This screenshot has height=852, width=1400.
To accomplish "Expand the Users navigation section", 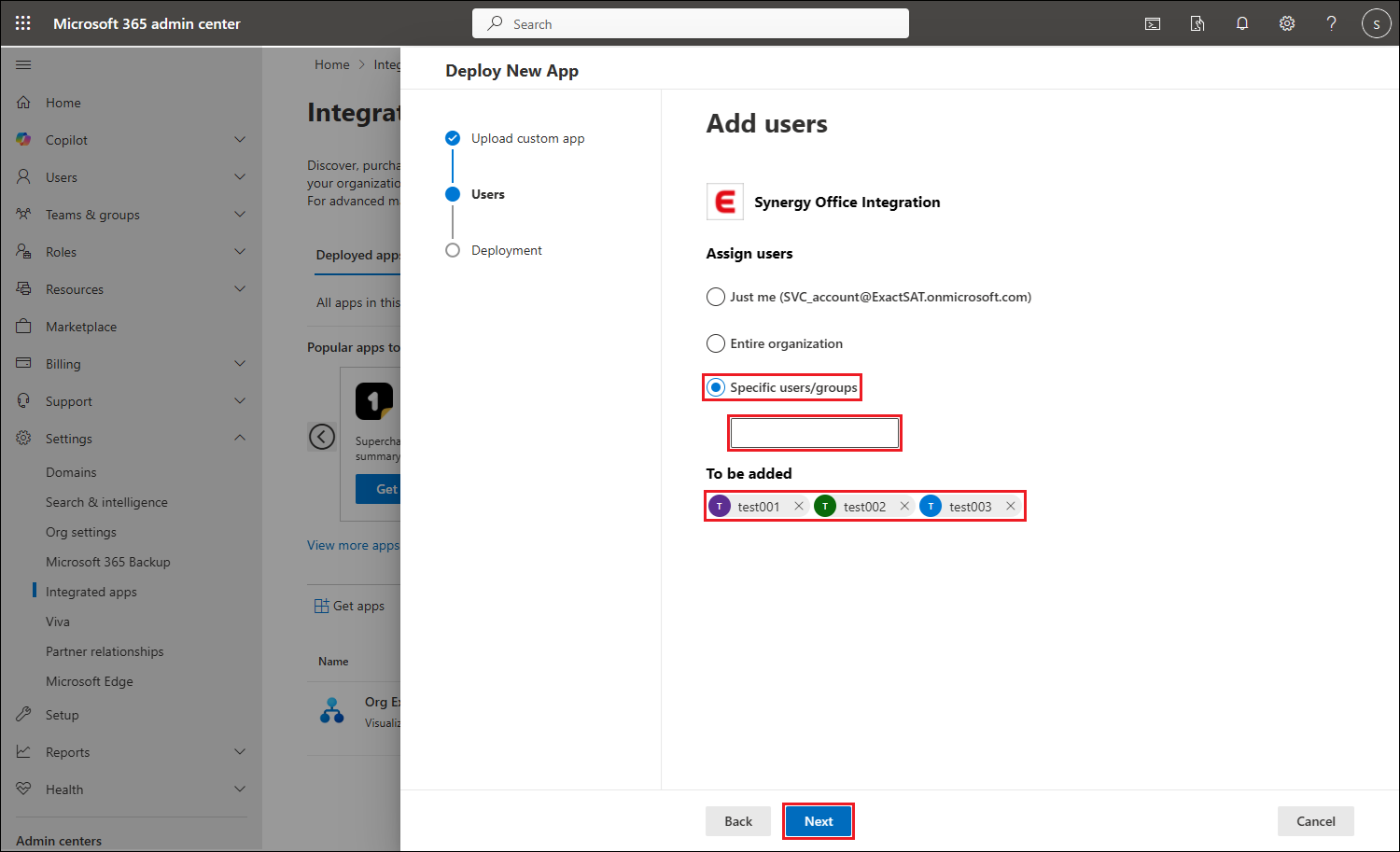I will pyautogui.click(x=240, y=177).
